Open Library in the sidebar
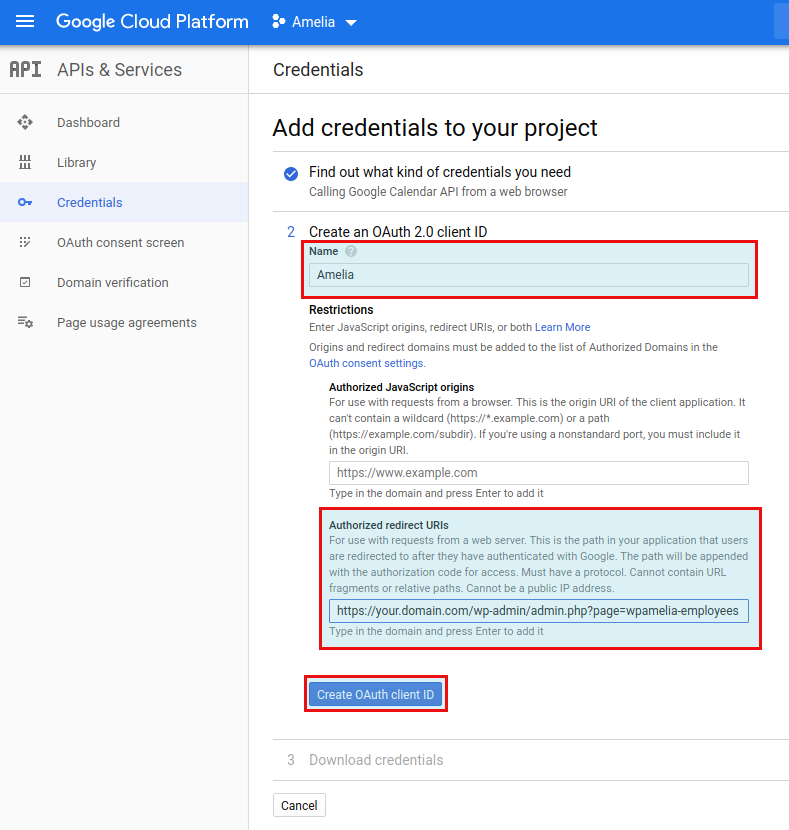 tap(77, 163)
